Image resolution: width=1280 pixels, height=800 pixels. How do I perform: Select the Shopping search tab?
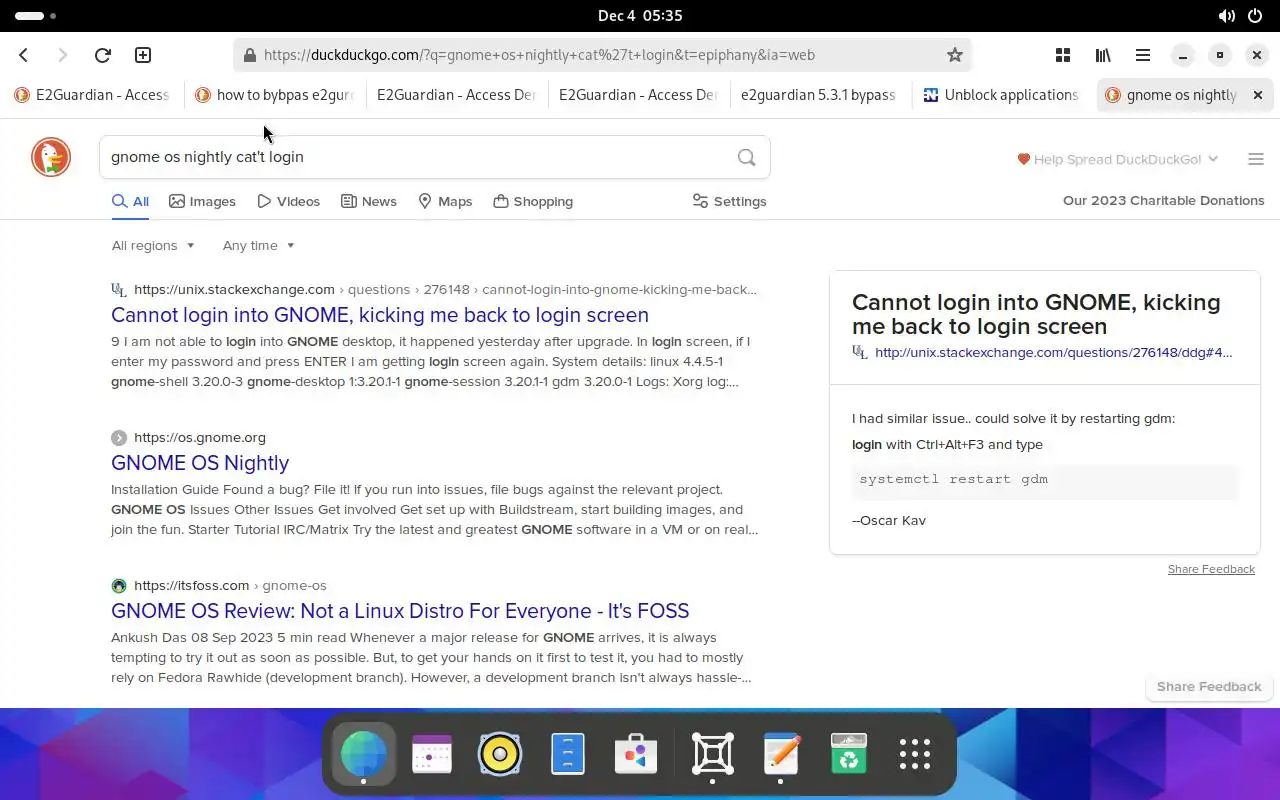click(x=533, y=201)
